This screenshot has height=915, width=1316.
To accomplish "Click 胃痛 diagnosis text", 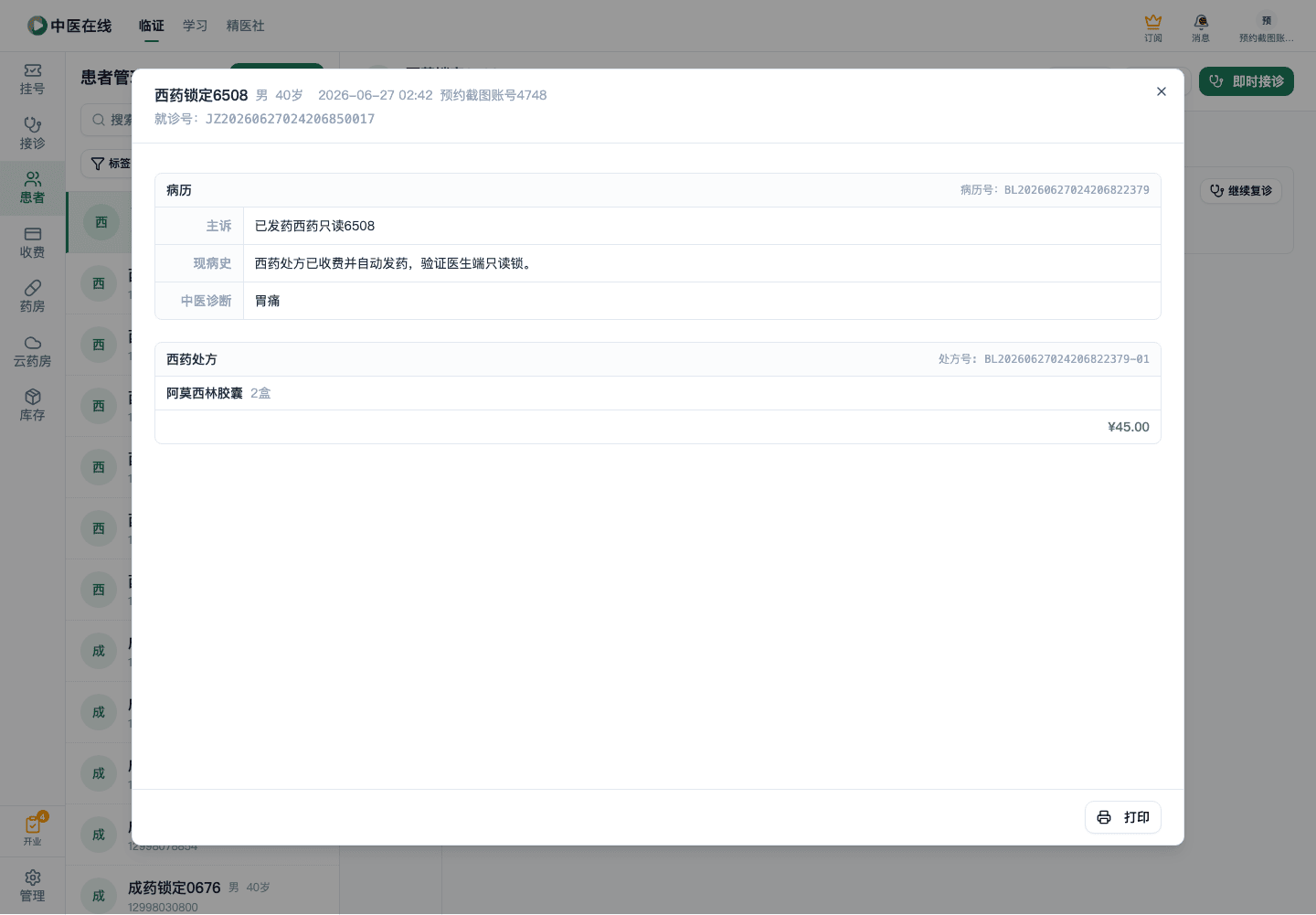I will 268,301.
